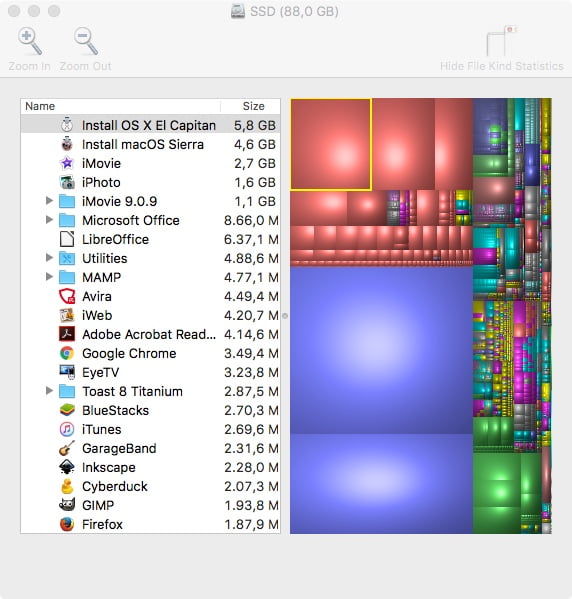
Task: Select the 'BlueStacks' row name
Action: point(115,410)
